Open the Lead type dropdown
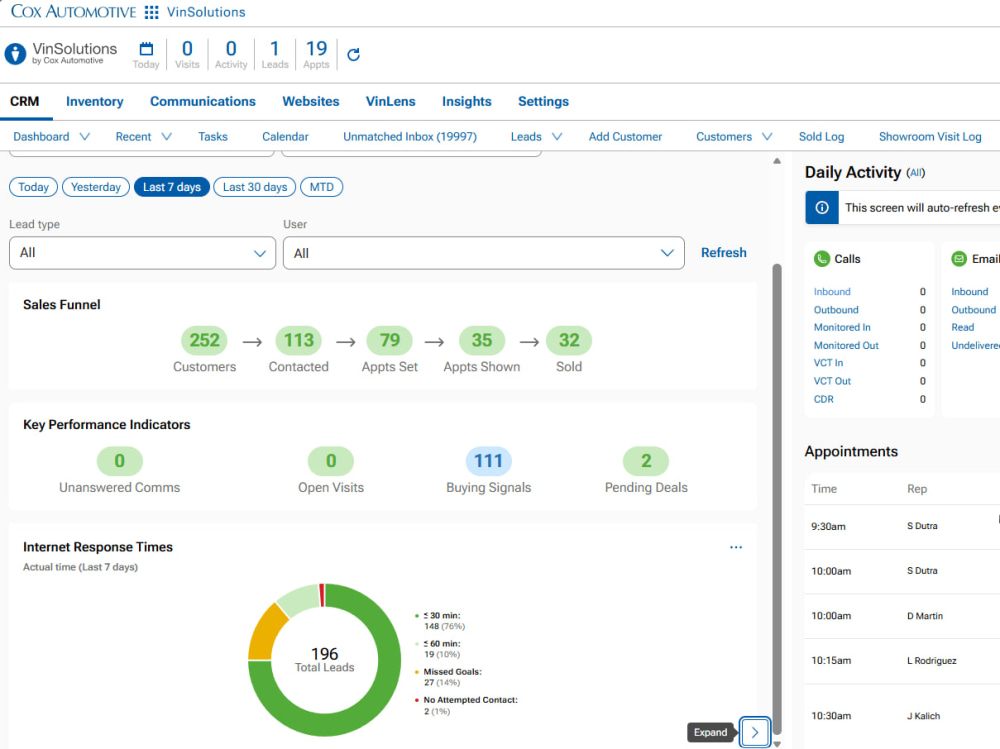1000x749 pixels. coord(142,253)
